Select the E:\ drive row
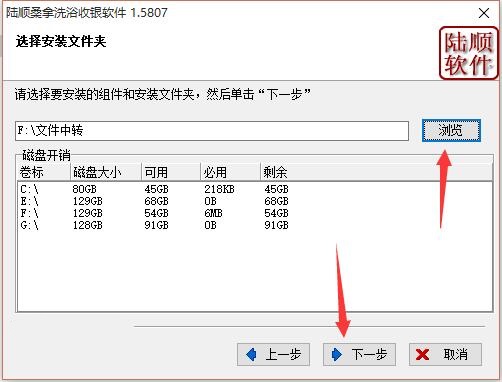 (x=255, y=201)
